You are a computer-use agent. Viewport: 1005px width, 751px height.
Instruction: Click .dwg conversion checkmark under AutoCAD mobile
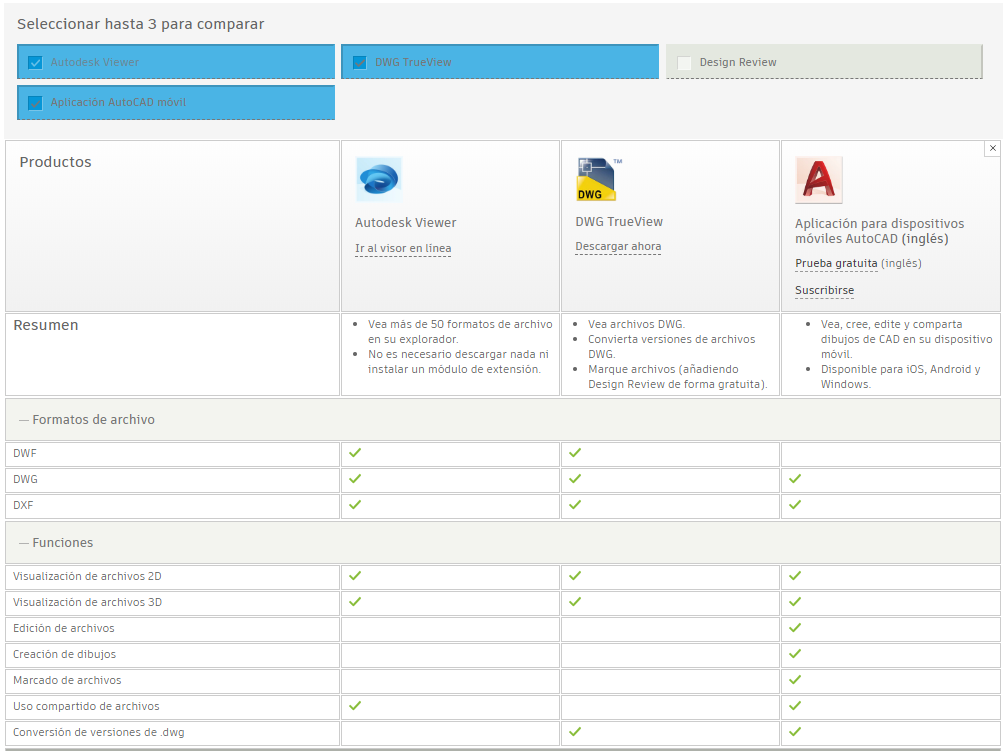[795, 731]
